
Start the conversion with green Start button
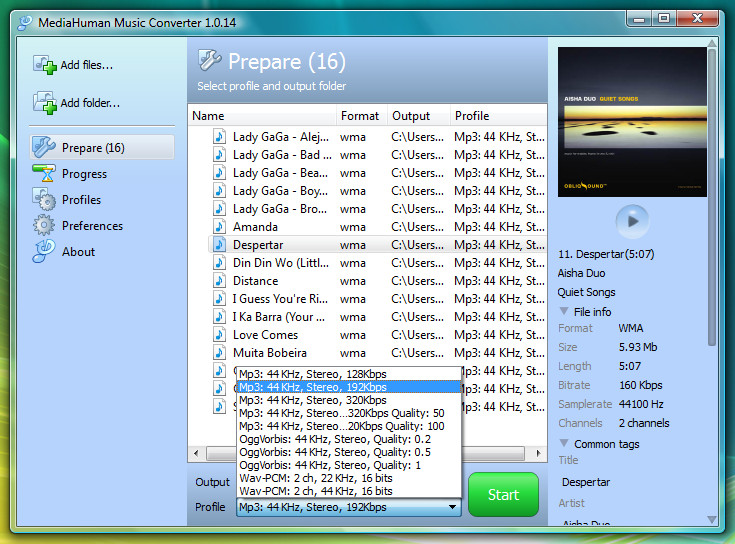503,494
